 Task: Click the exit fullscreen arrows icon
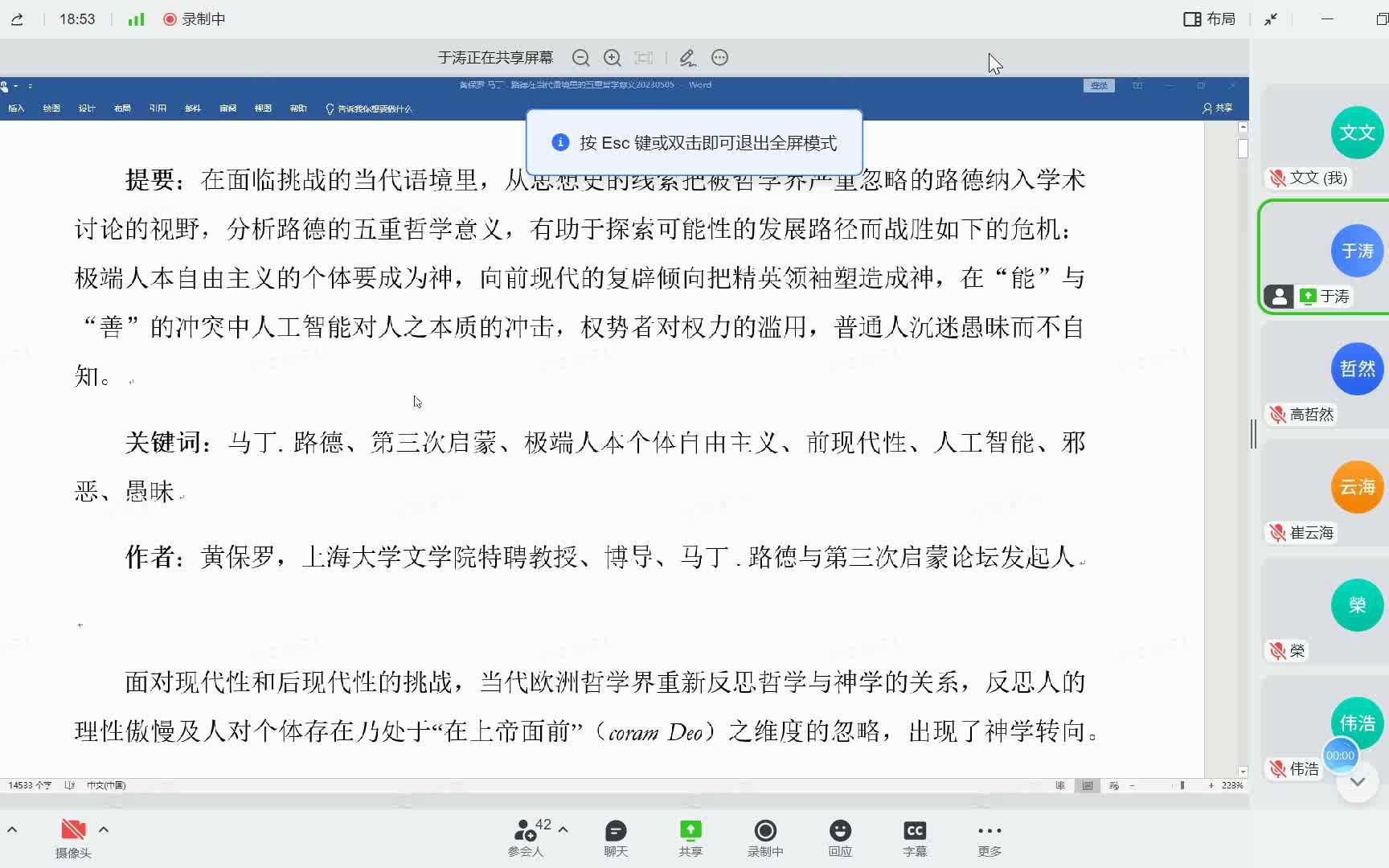click(x=1271, y=19)
